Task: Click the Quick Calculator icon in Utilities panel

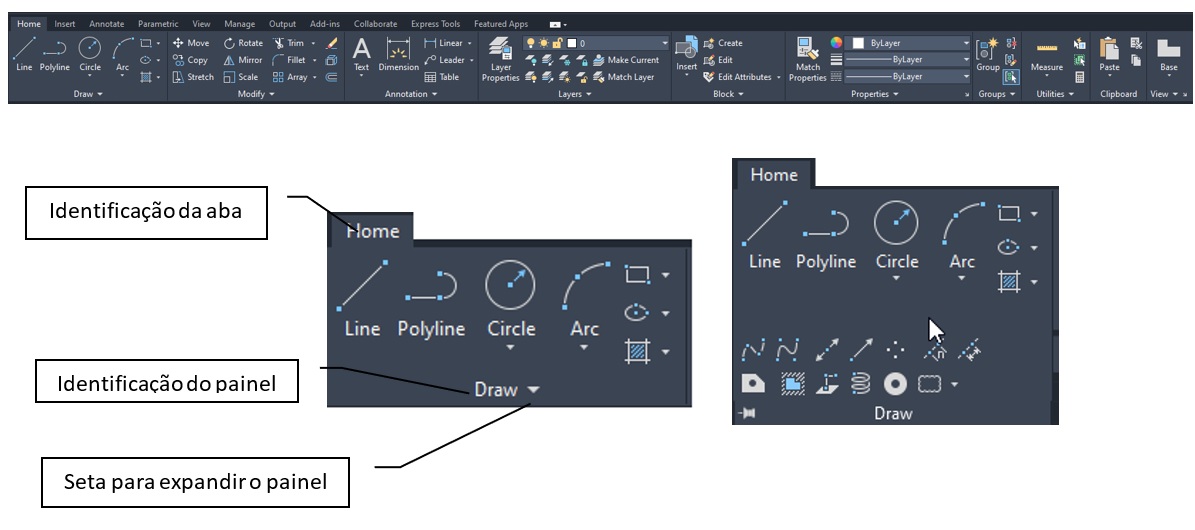Action: pos(1080,77)
